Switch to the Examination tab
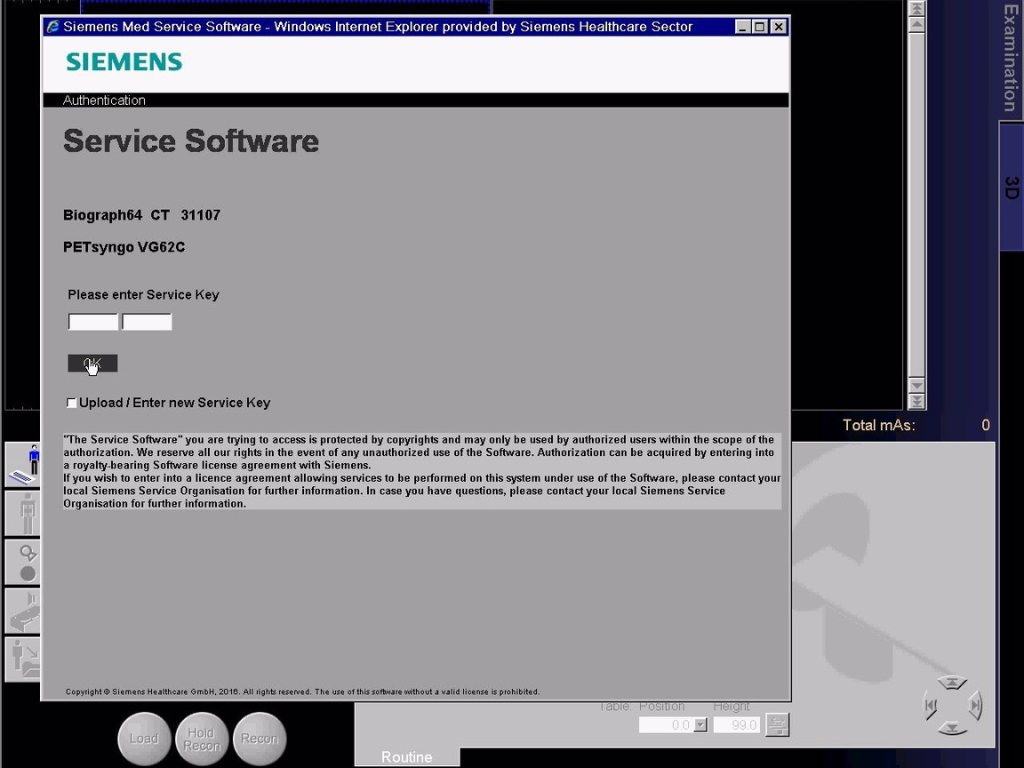 coord(1011,58)
